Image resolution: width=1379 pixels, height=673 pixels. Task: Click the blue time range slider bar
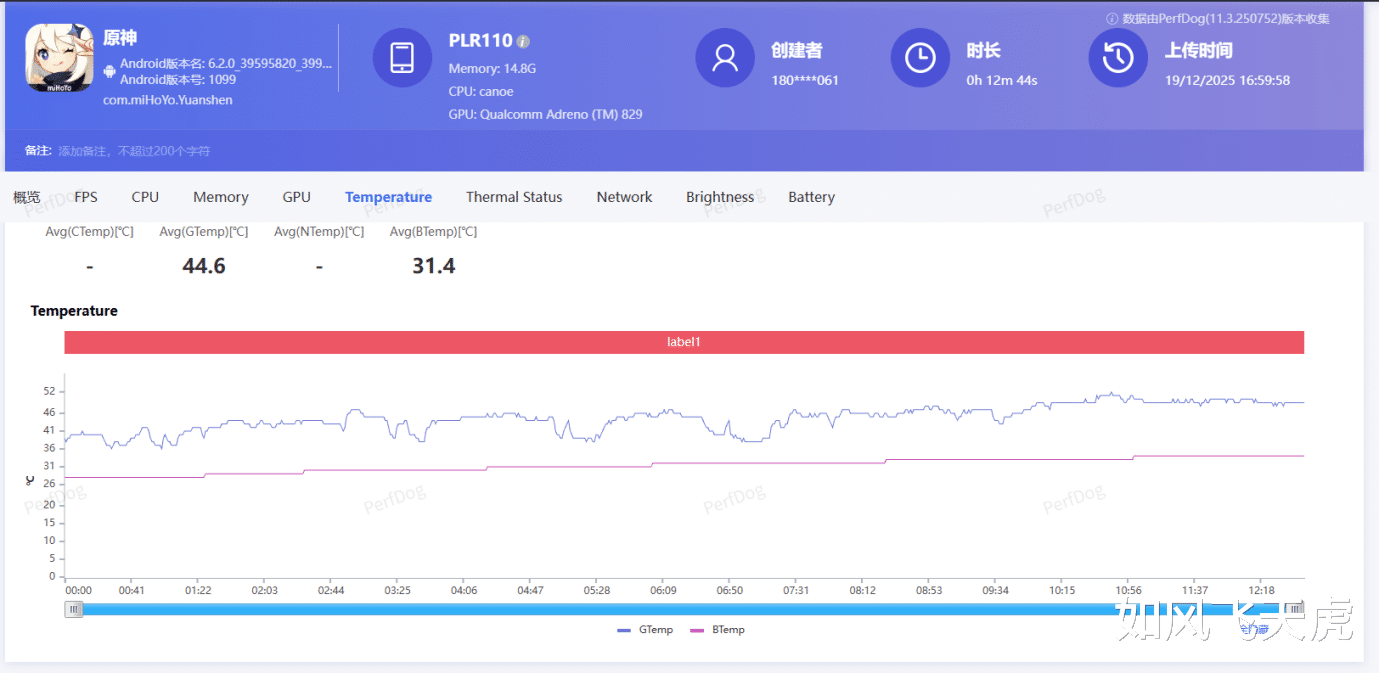(684, 609)
